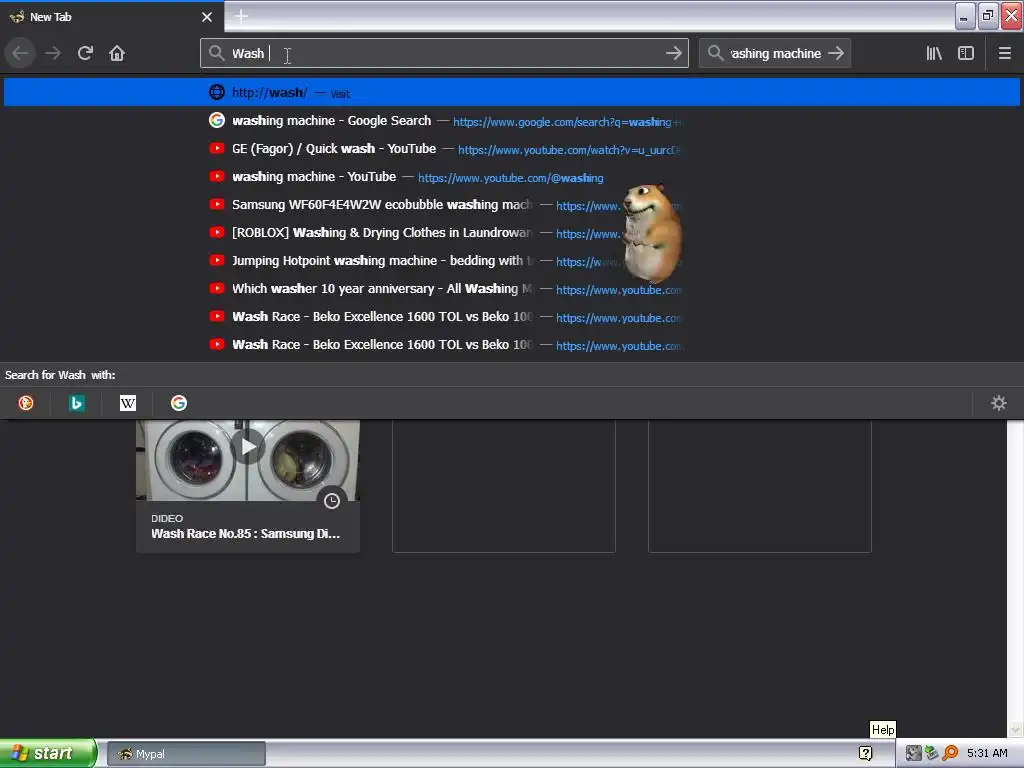Click the leftmost system tray icon
The image size is (1024, 768).
click(x=913, y=754)
